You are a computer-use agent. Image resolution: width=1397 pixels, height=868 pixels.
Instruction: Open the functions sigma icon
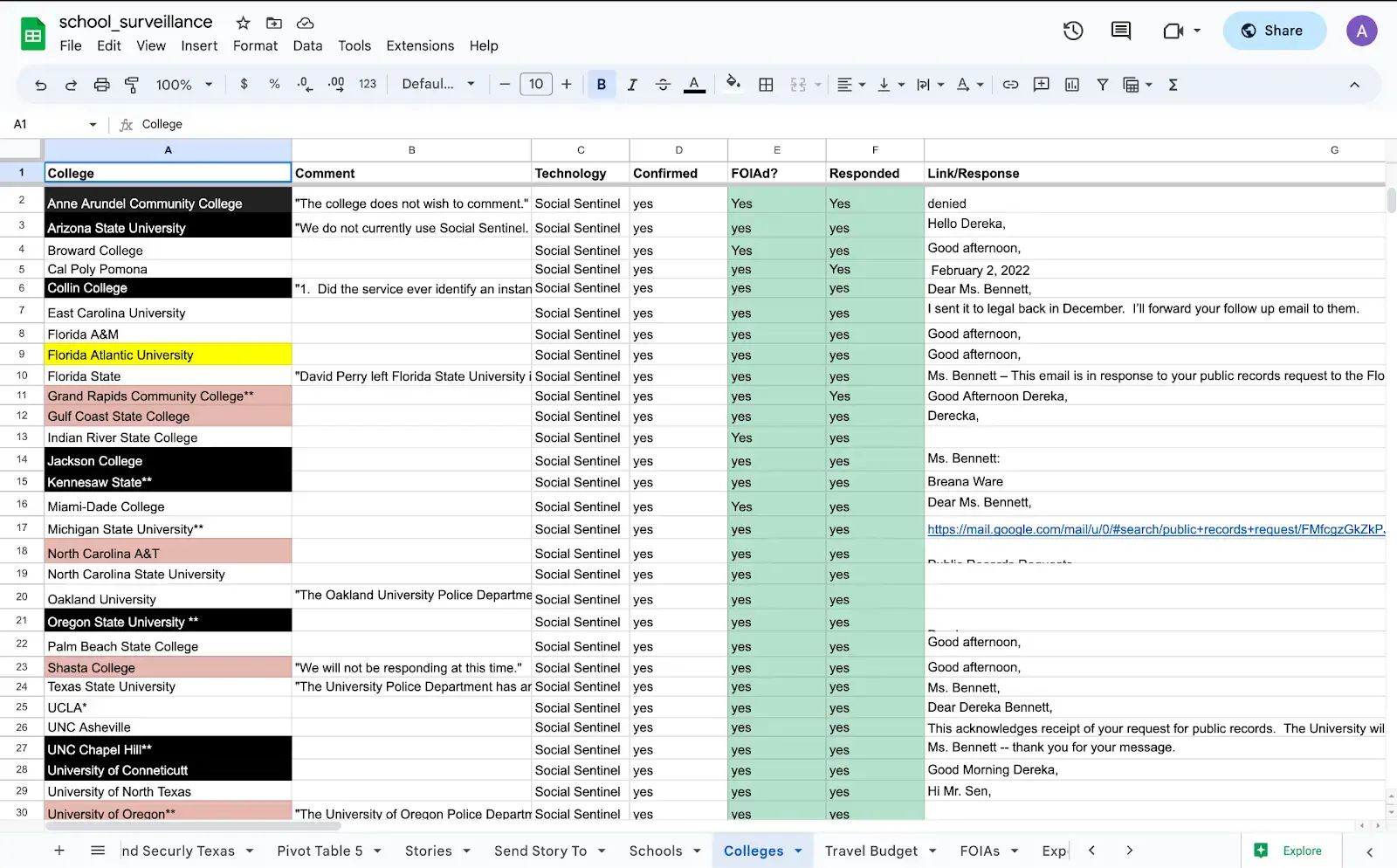point(1173,85)
